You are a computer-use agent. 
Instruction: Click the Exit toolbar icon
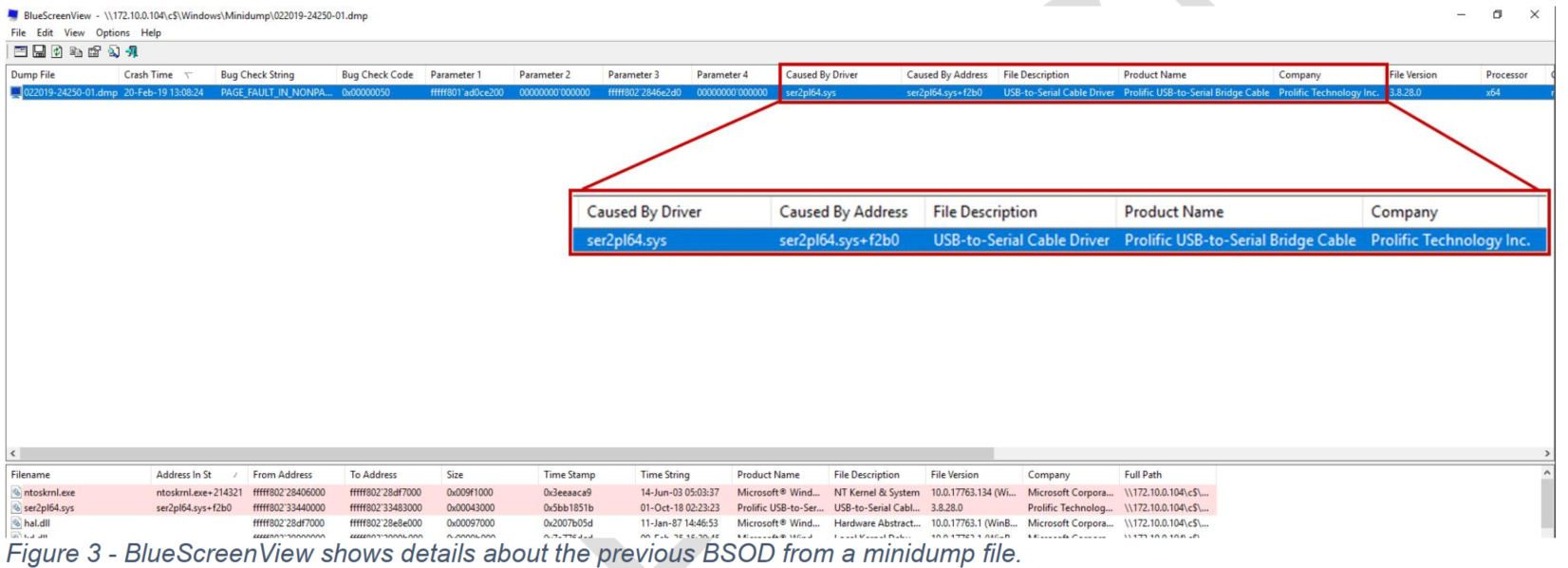132,51
